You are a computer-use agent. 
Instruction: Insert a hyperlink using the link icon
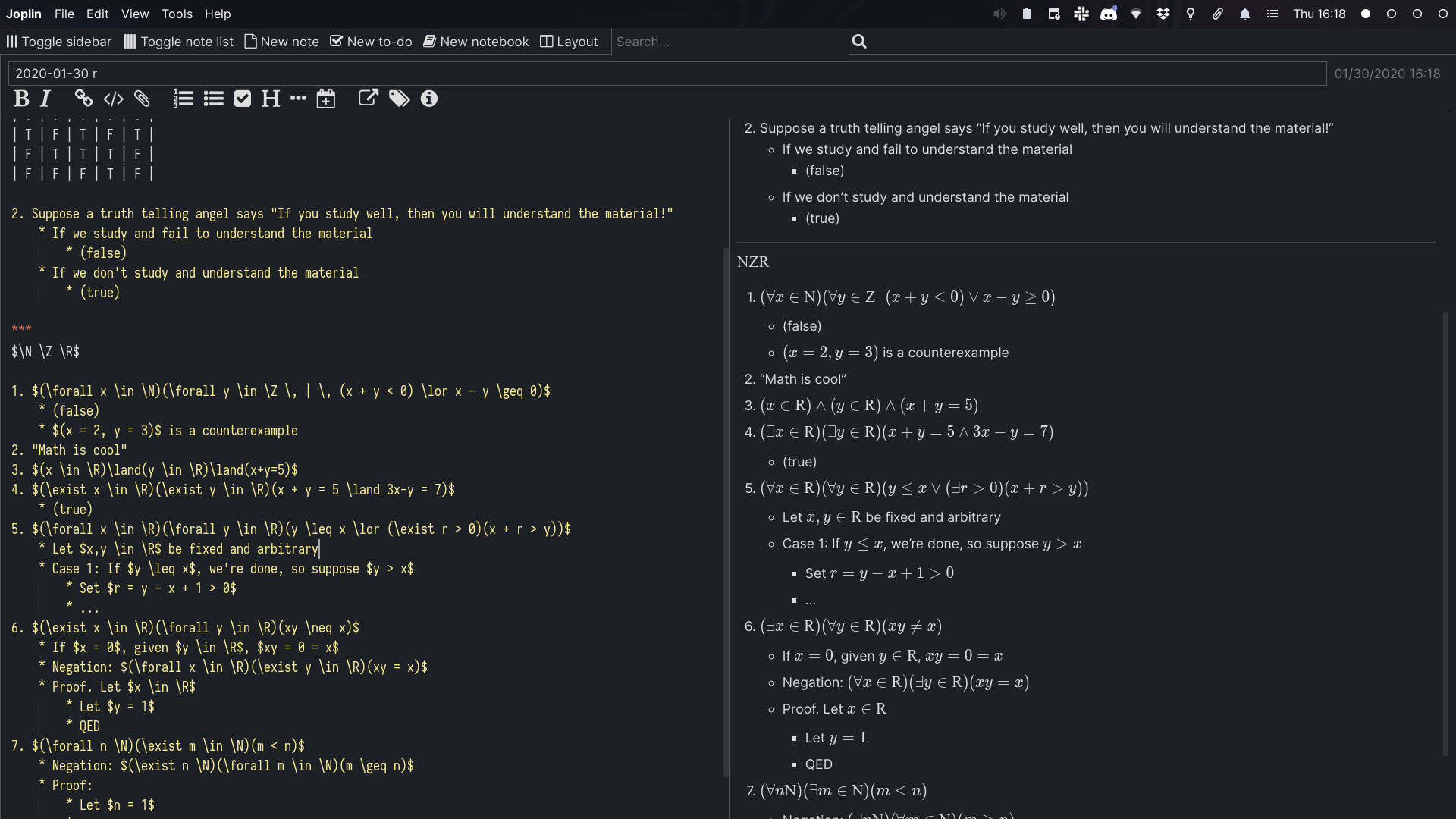pos(83,99)
